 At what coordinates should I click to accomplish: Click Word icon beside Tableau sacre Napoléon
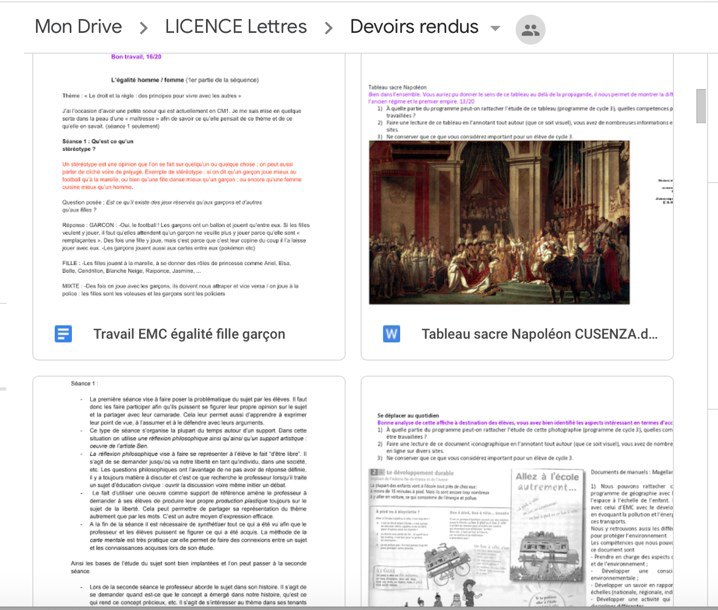coord(392,334)
